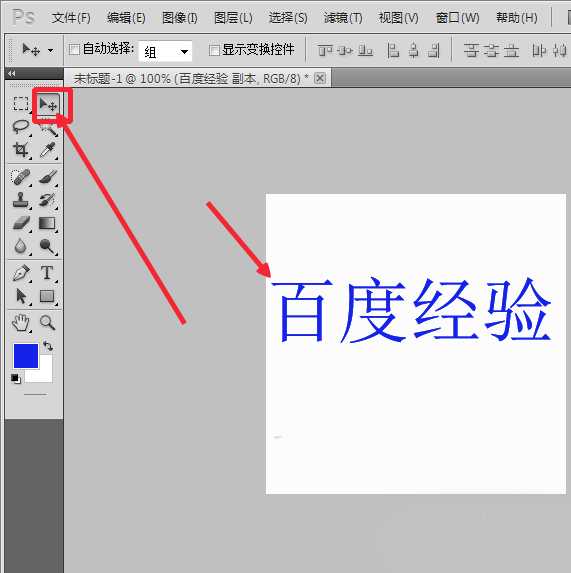
Task: Click the 百度经验 text on canvas
Action: [411, 310]
